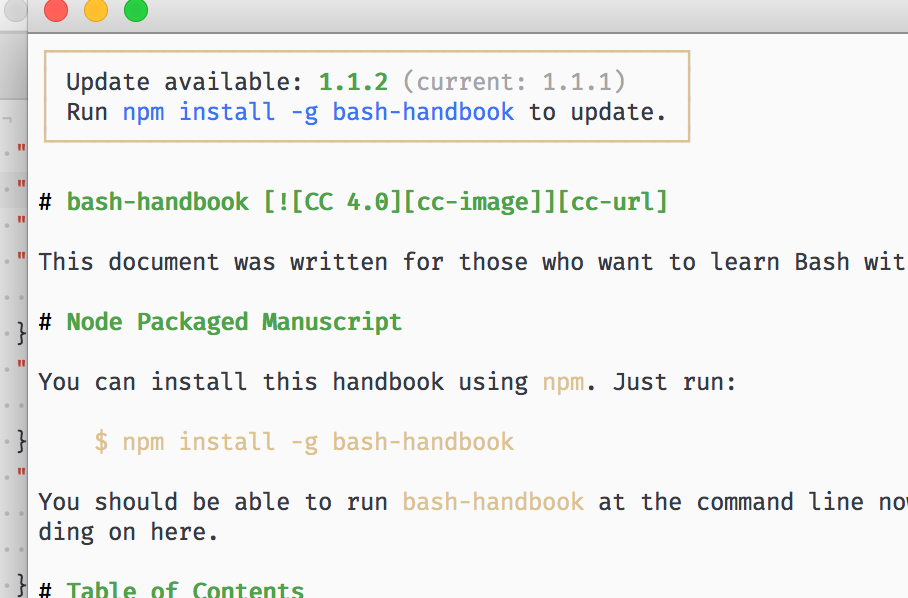Click the orange inline npm code snippet

pyautogui.click(x=563, y=381)
